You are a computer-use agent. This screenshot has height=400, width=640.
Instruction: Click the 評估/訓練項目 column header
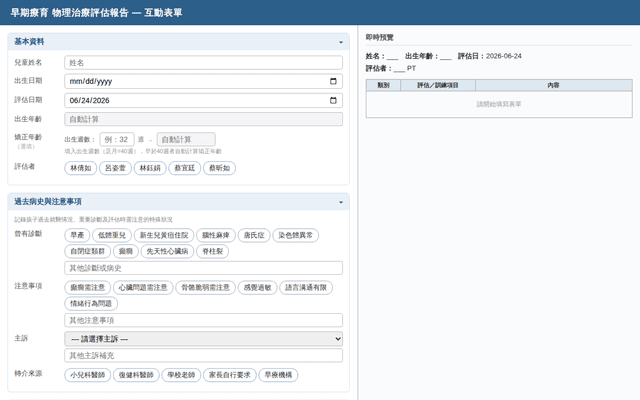(438, 85)
